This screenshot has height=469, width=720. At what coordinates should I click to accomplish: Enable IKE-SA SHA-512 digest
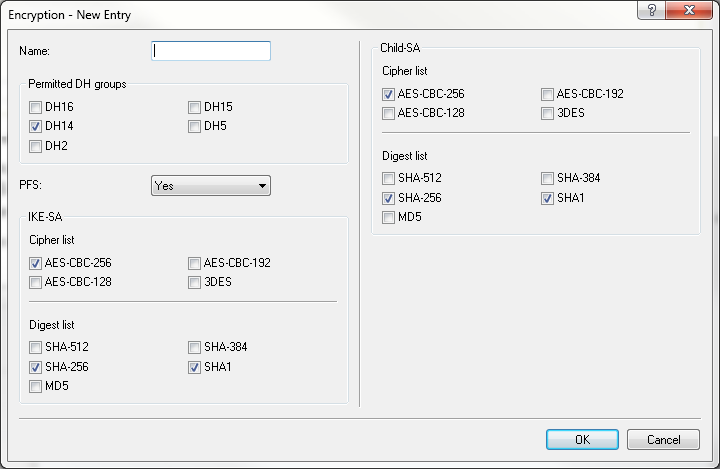click(x=36, y=347)
